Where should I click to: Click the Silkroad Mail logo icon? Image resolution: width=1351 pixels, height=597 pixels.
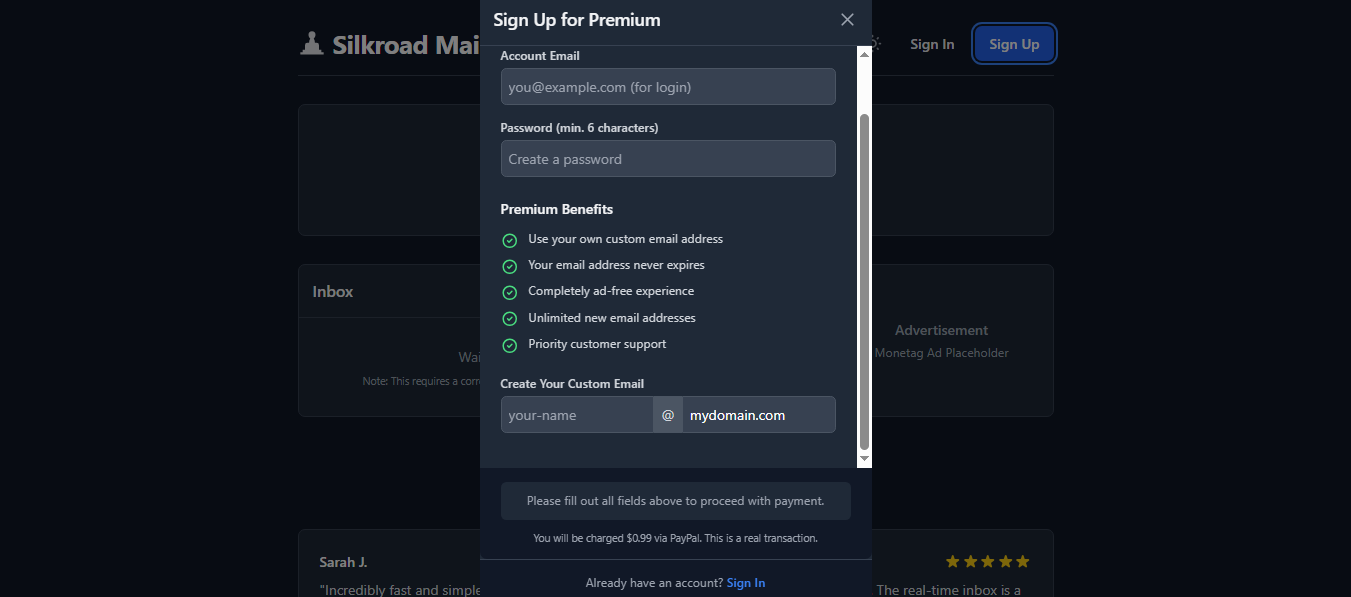click(312, 44)
